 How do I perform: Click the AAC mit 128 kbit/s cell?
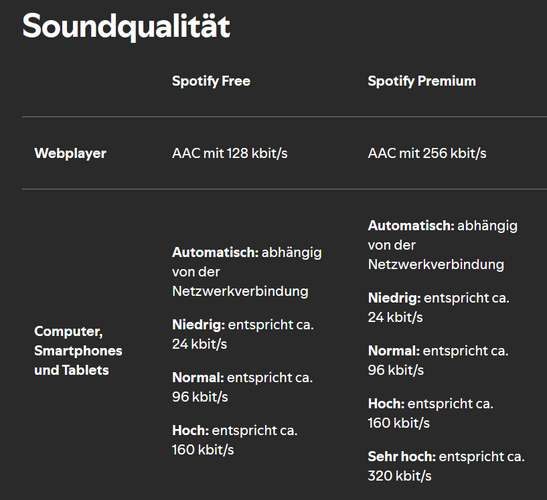(x=230, y=153)
